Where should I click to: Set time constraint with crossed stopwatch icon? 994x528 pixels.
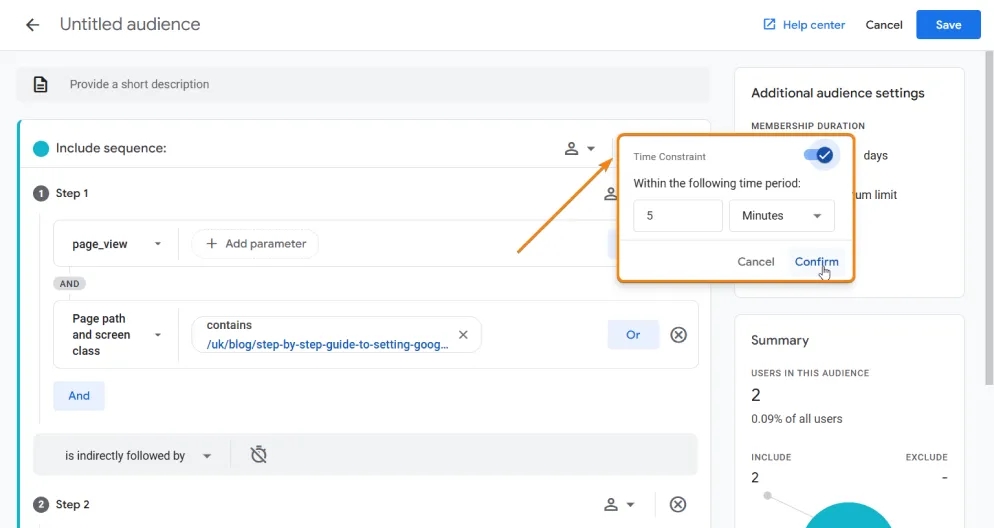[x=259, y=454]
